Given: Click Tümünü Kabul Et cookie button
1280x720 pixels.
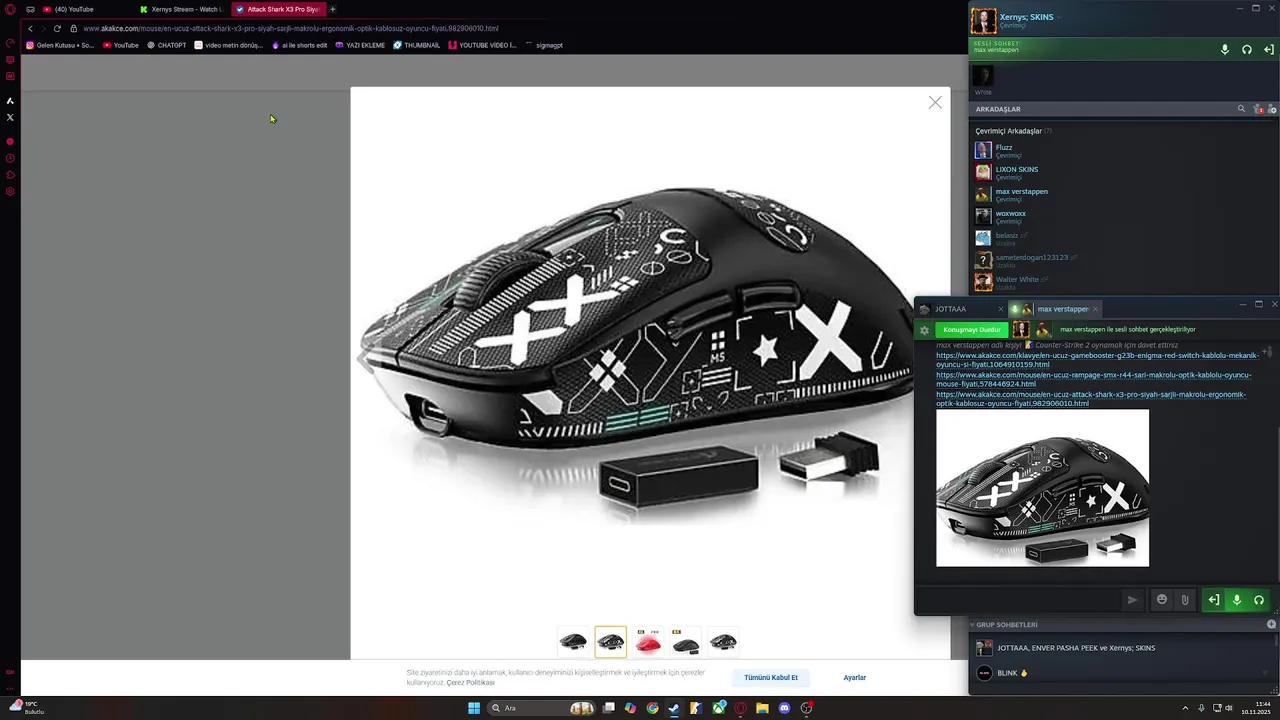Looking at the screenshot, I should point(771,677).
